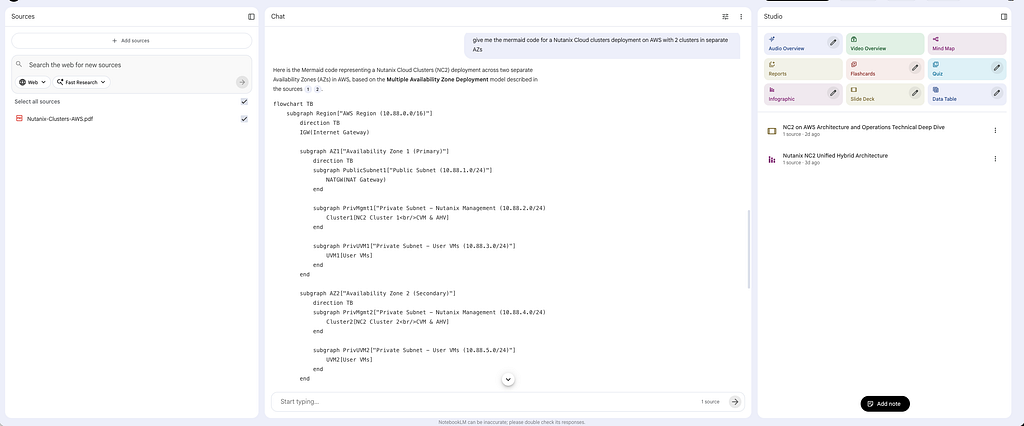Click the Nutanix-Clusters-AWS.pdf file icon
The width and height of the screenshot is (1024, 426).
click(19, 119)
